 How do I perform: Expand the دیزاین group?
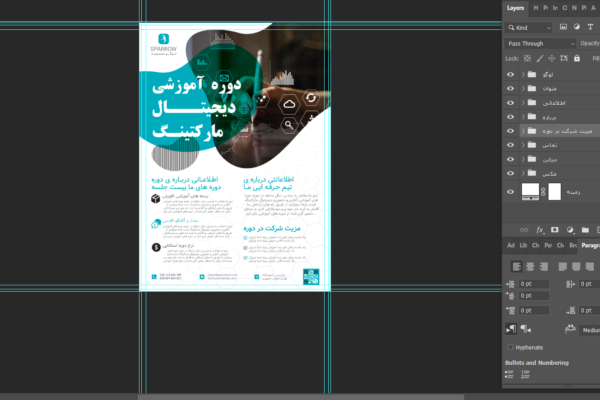pos(523,159)
